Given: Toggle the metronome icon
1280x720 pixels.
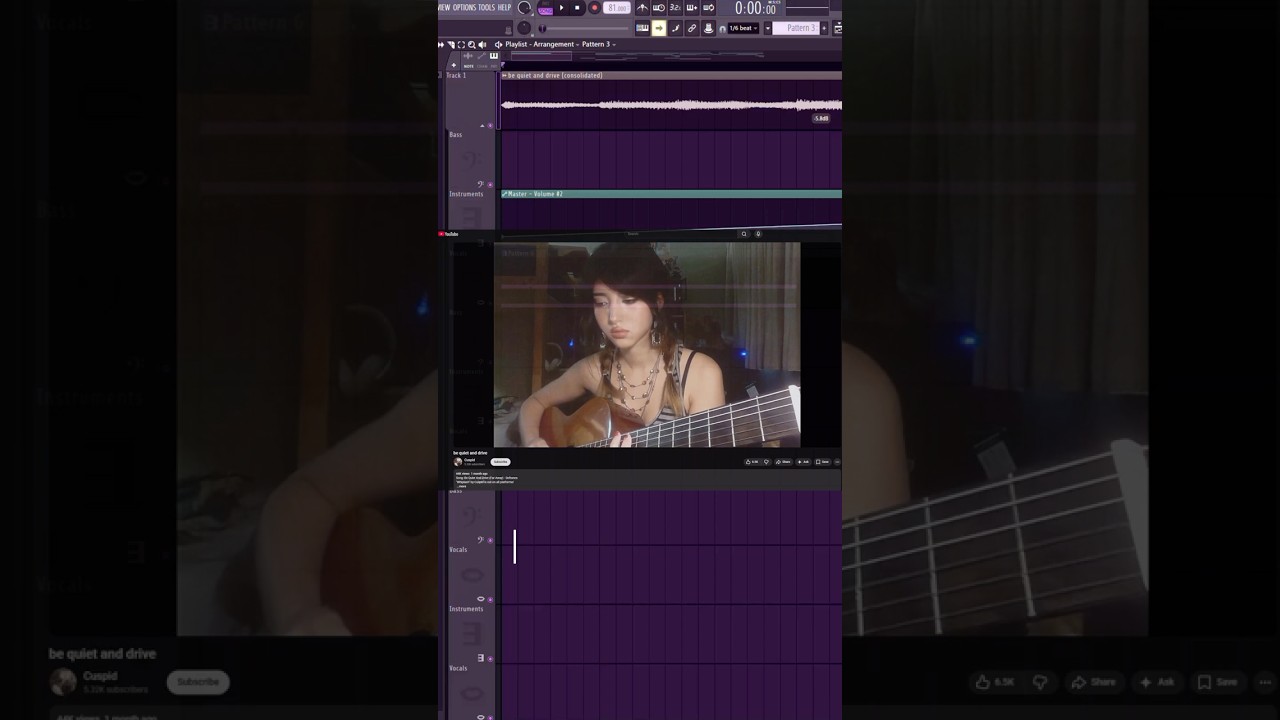Looking at the screenshot, I should point(642,8).
